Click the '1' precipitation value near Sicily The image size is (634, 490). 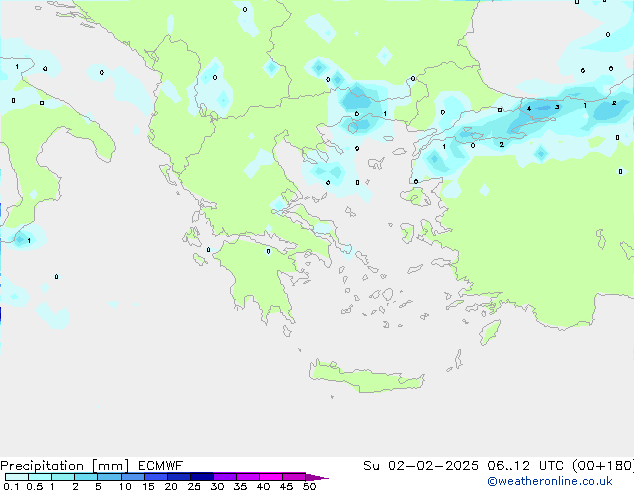[29, 241]
